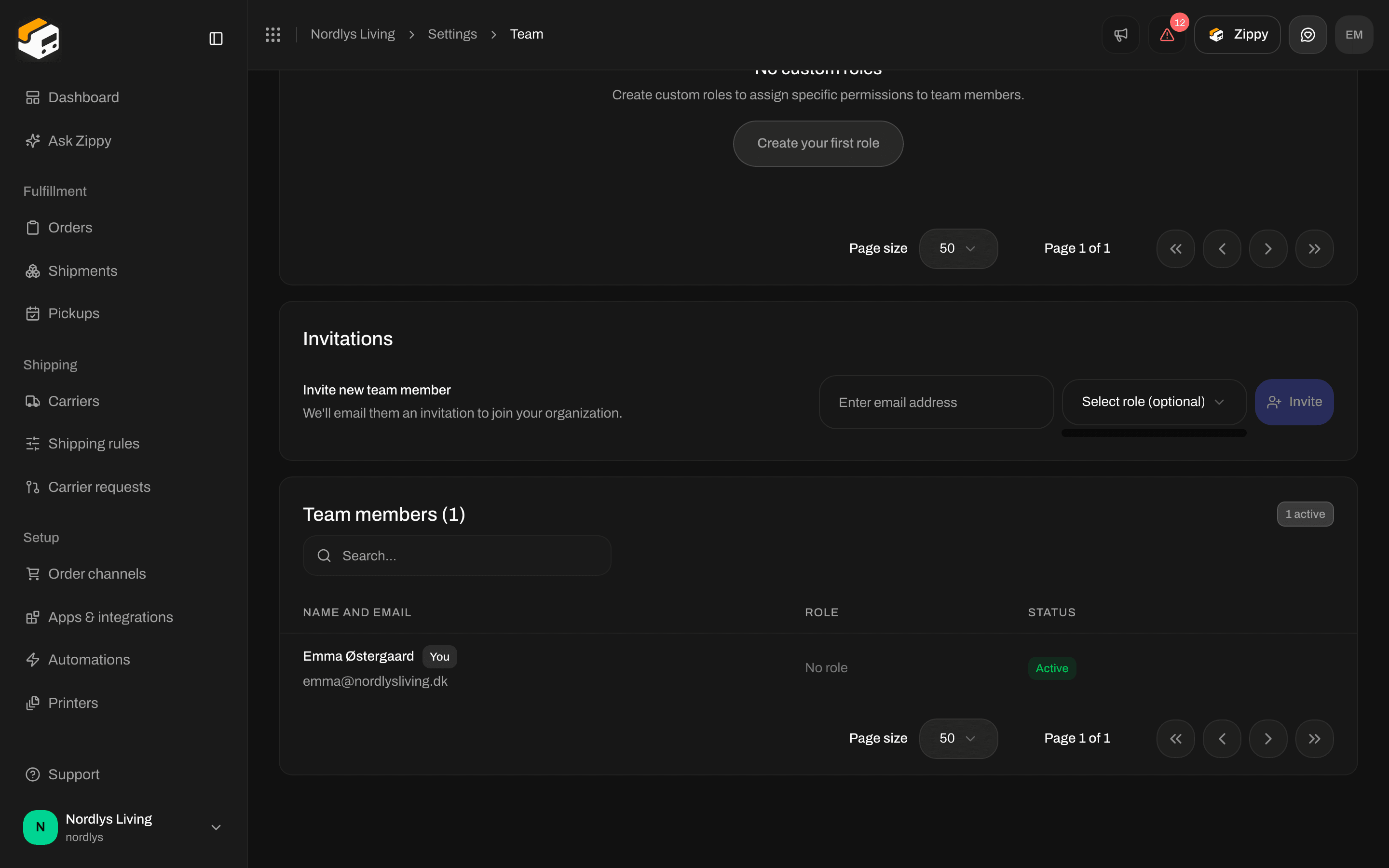Open Pickups in the sidebar
Viewport: 1389px width, 868px height.
pos(123,313)
